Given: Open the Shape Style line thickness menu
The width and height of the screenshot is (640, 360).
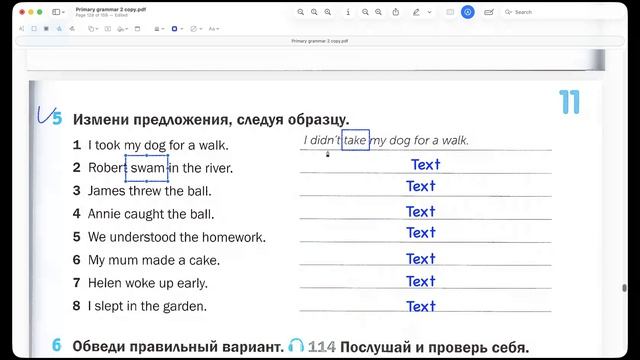Looking at the screenshot, I should click(159, 29).
